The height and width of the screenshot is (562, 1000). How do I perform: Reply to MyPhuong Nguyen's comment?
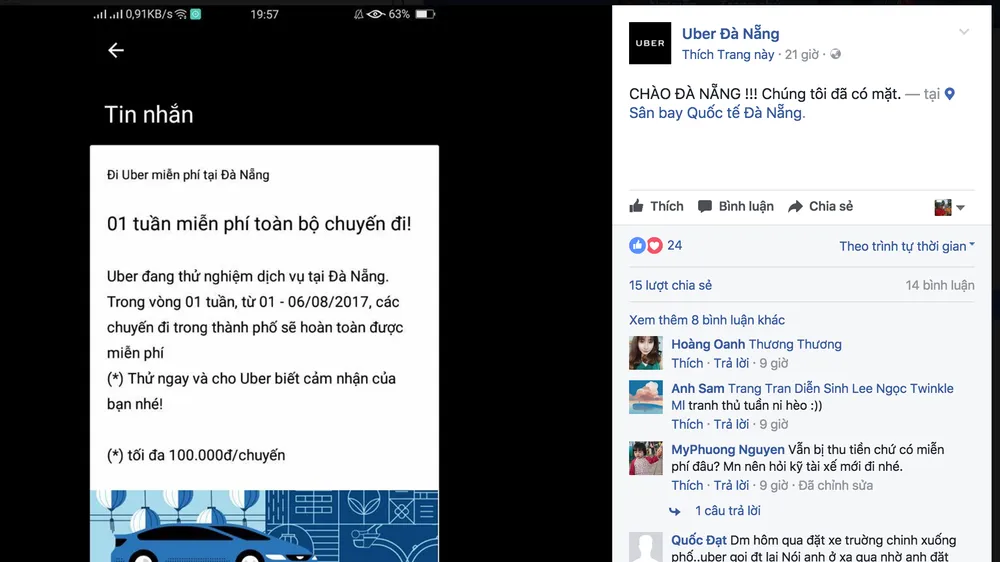tap(731, 485)
